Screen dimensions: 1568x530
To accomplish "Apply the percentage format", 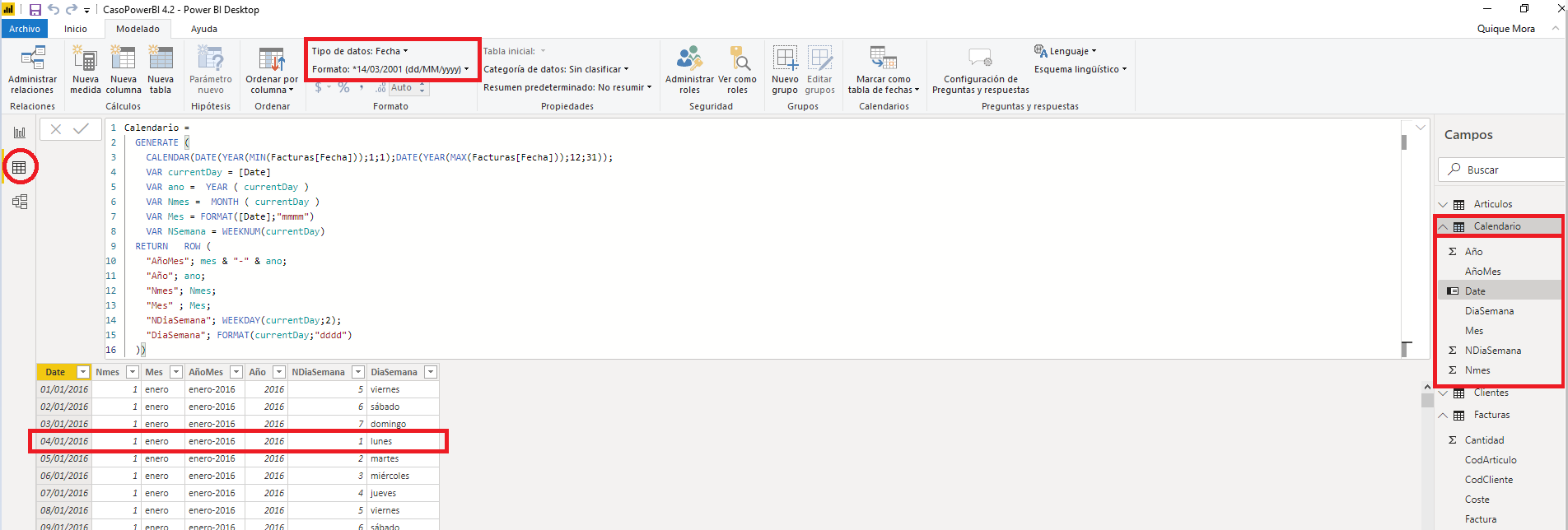I will 343,87.
